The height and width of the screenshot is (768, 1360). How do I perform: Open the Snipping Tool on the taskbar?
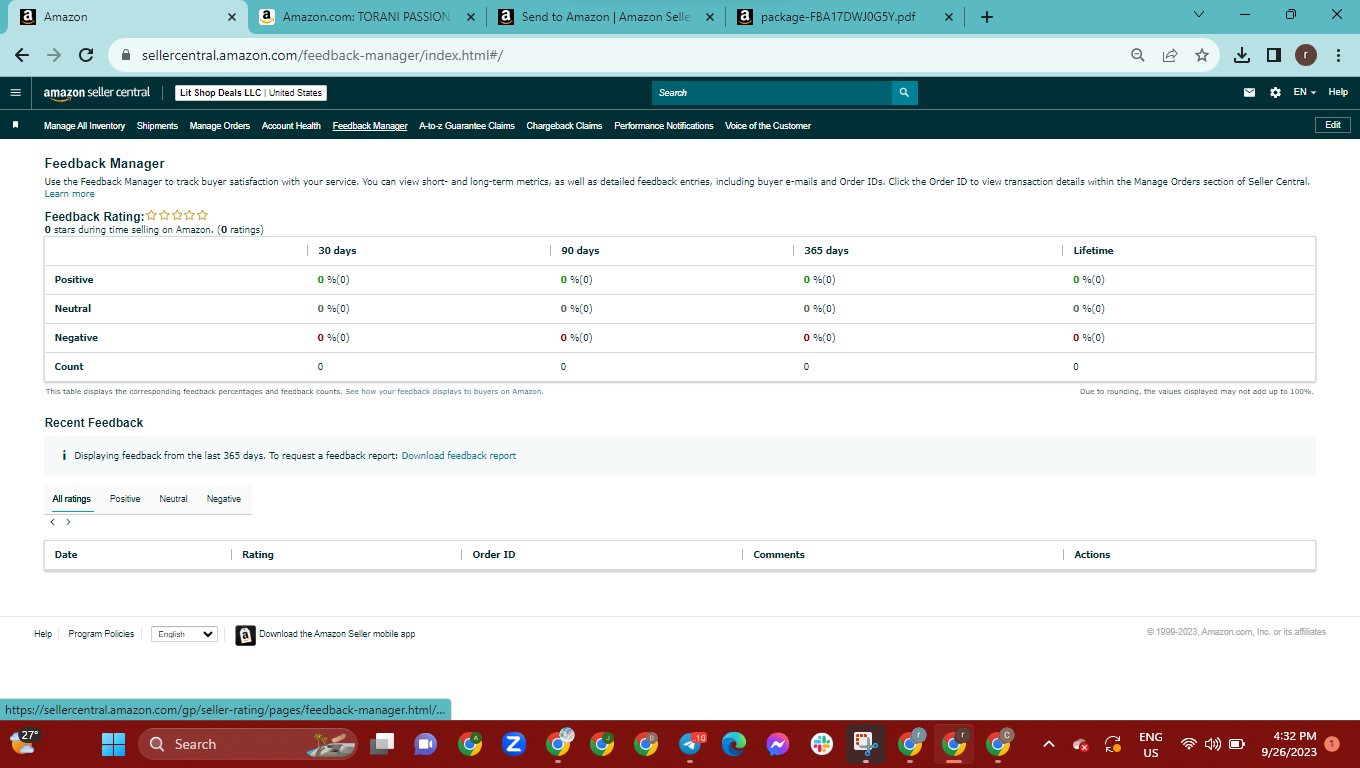tap(866, 744)
